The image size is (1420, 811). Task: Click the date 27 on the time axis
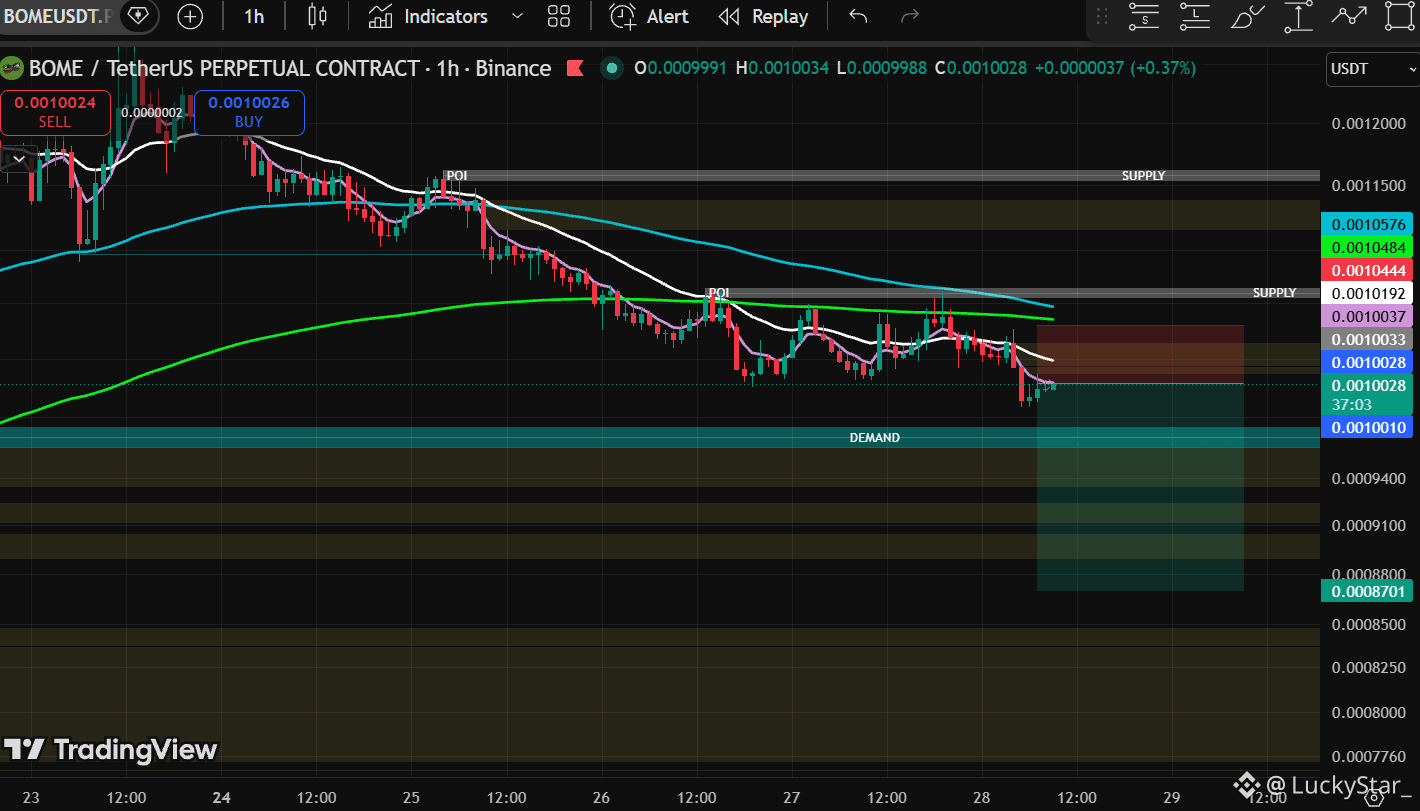click(x=792, y=797)
